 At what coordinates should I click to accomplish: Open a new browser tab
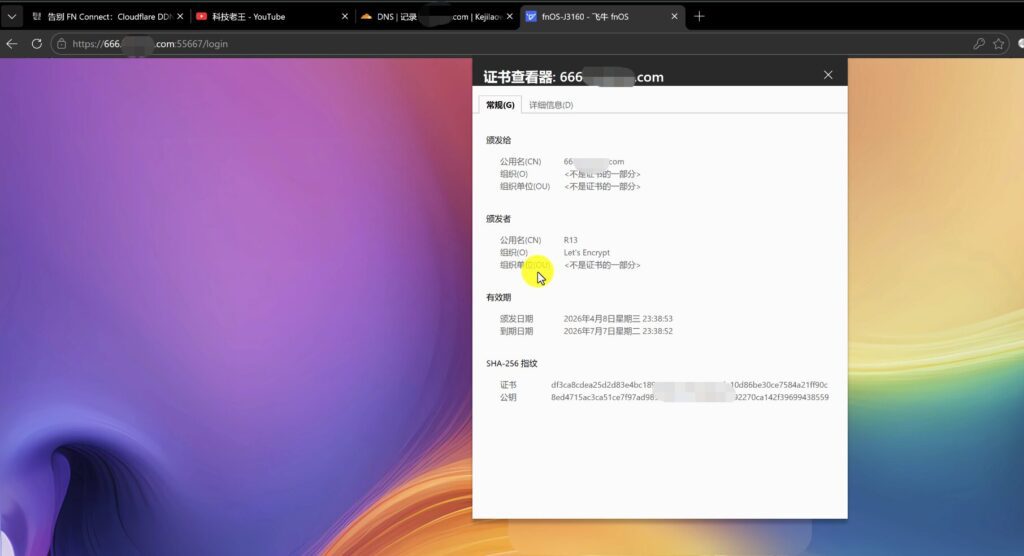point(699,16)
